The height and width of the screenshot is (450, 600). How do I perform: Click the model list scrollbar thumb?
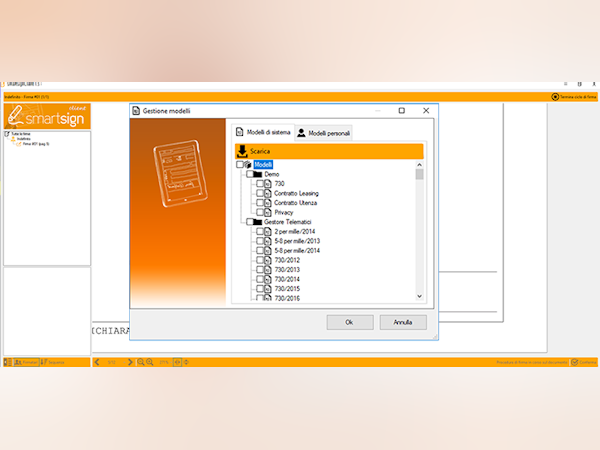pyautogui.click(x=419, y=174)
